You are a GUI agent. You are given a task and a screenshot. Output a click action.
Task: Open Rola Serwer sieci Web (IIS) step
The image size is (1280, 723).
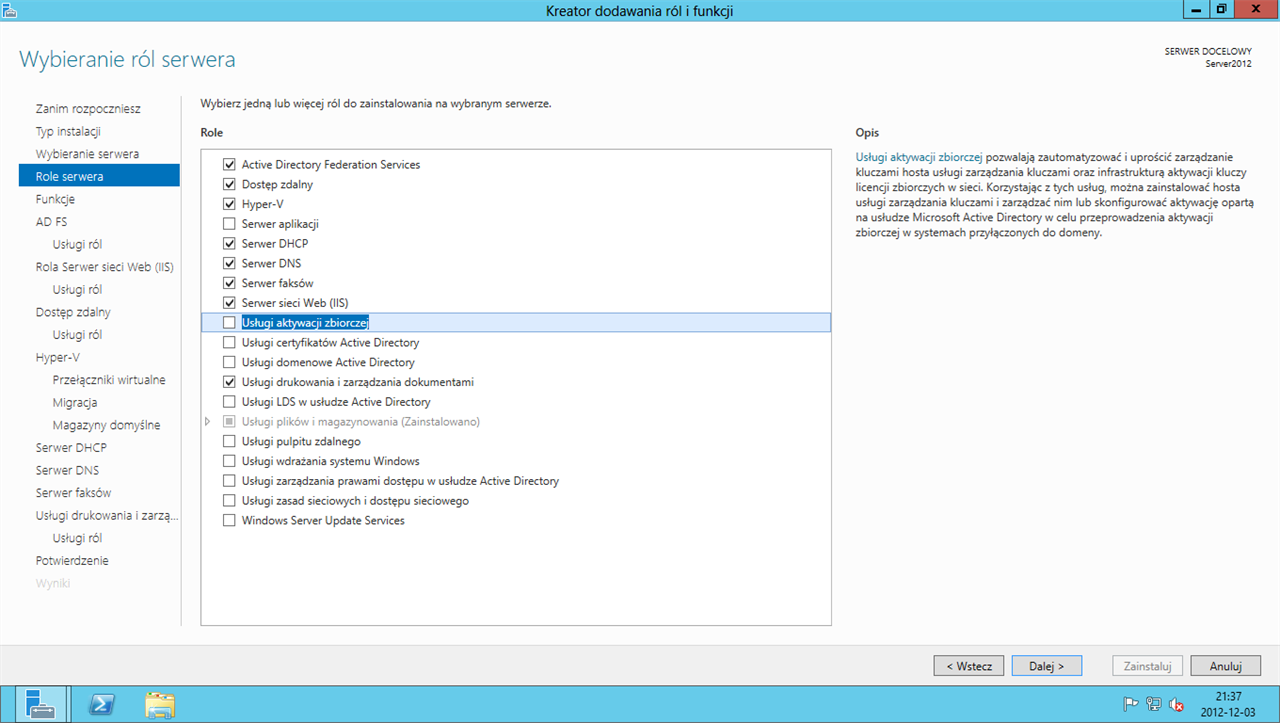pyautogui.click(x=105, y=267)
